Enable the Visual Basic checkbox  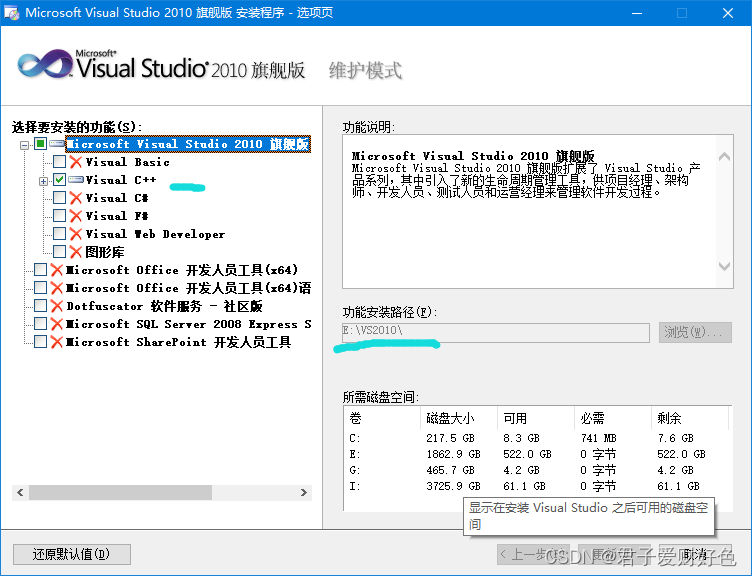tap(59, 162)
